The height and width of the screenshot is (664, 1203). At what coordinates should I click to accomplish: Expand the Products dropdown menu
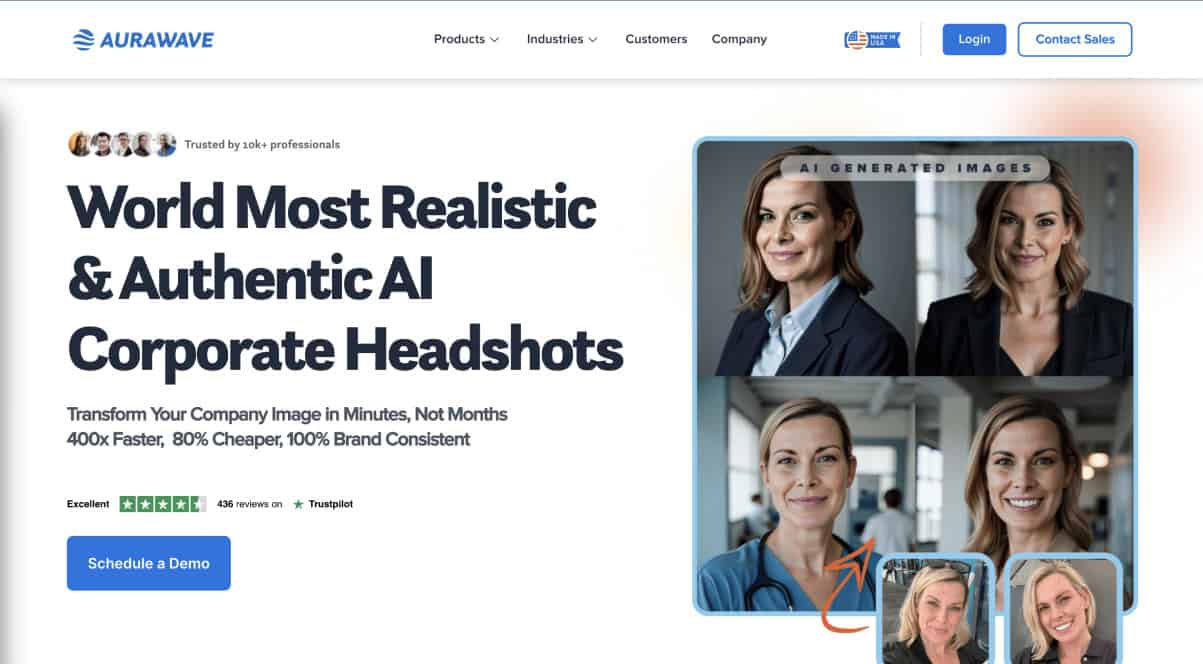coord(465,39)
